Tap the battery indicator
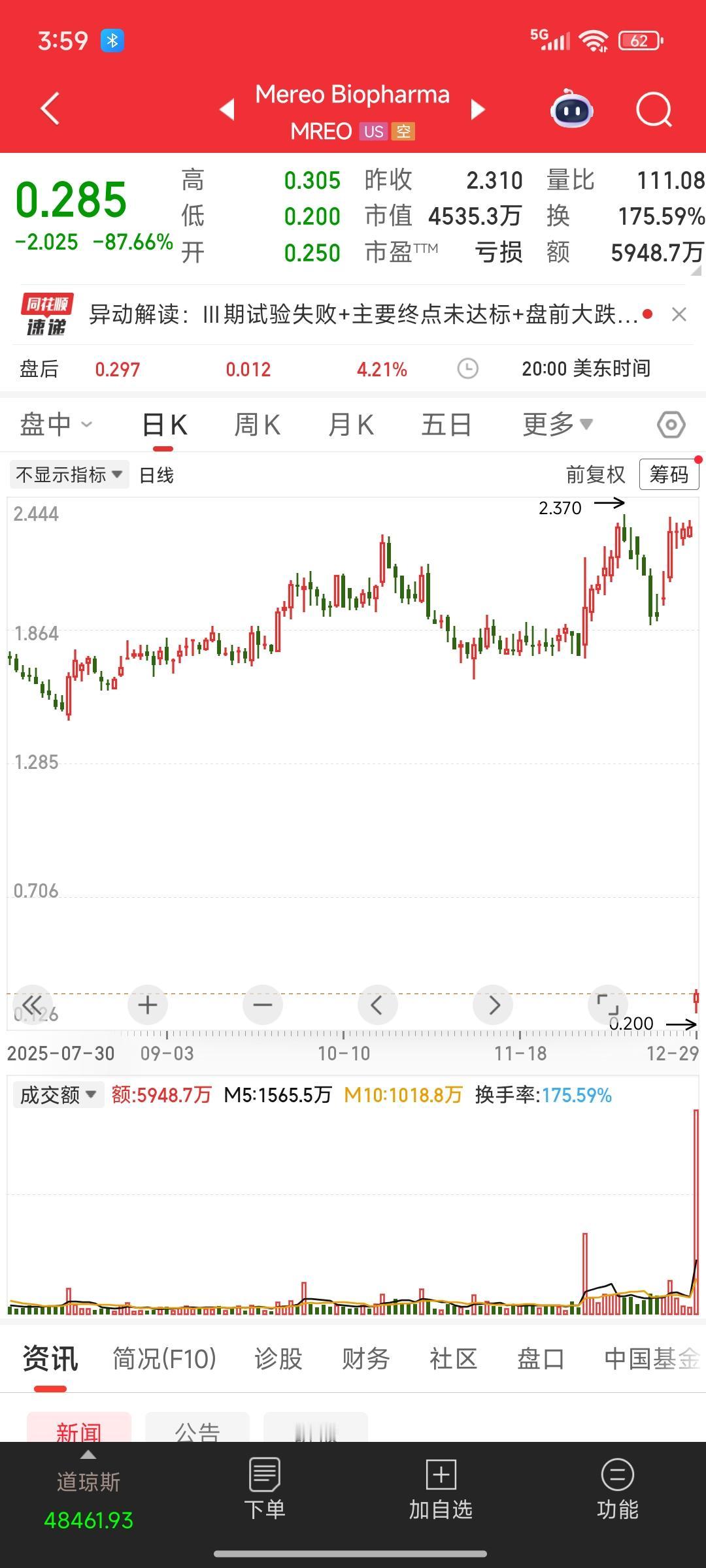 pos(641,41)
